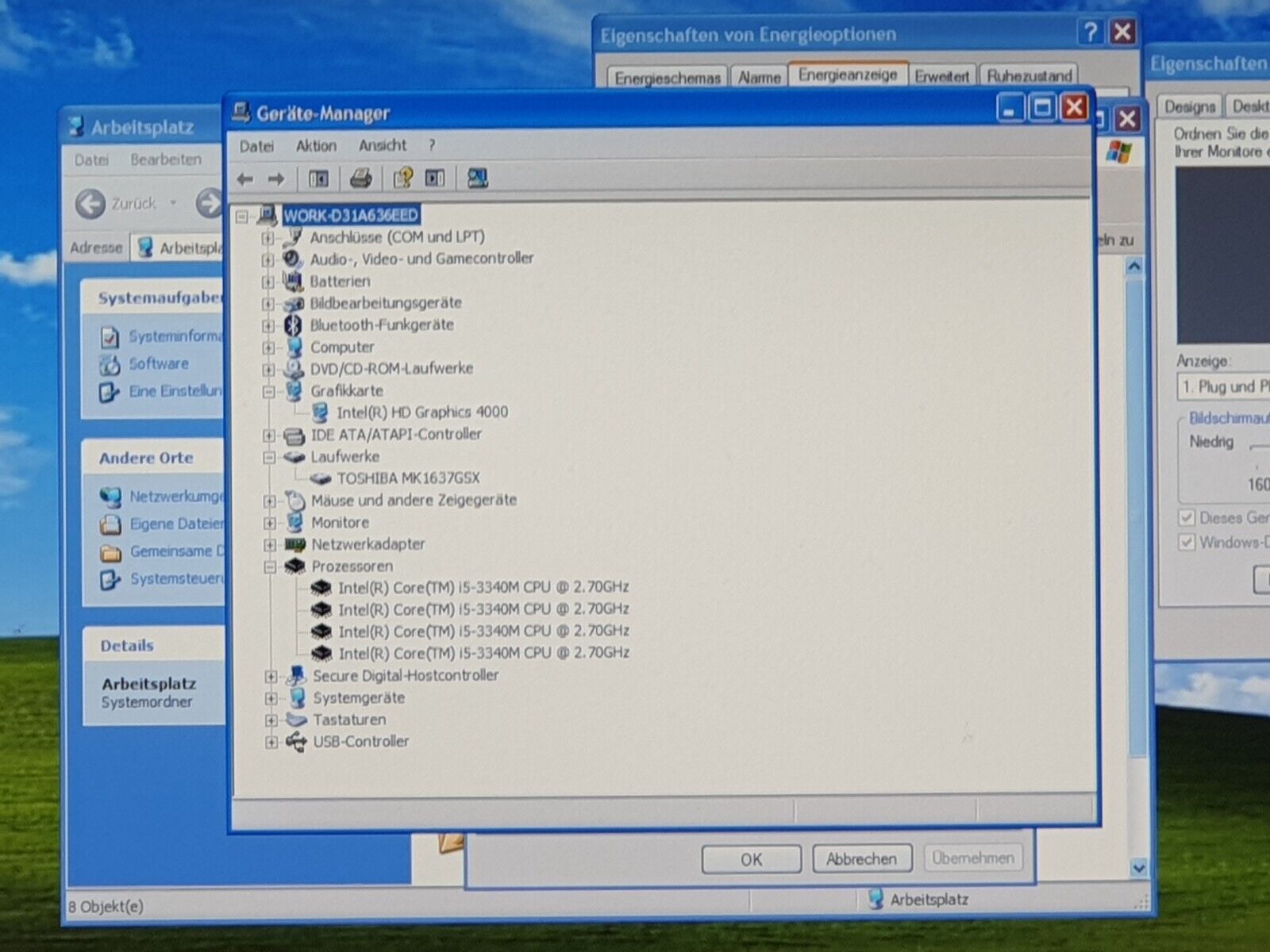Viewport: 1270px width, 952px height.
Task: Select the Netzwerkadapter card icon
Action: [295, 544]
